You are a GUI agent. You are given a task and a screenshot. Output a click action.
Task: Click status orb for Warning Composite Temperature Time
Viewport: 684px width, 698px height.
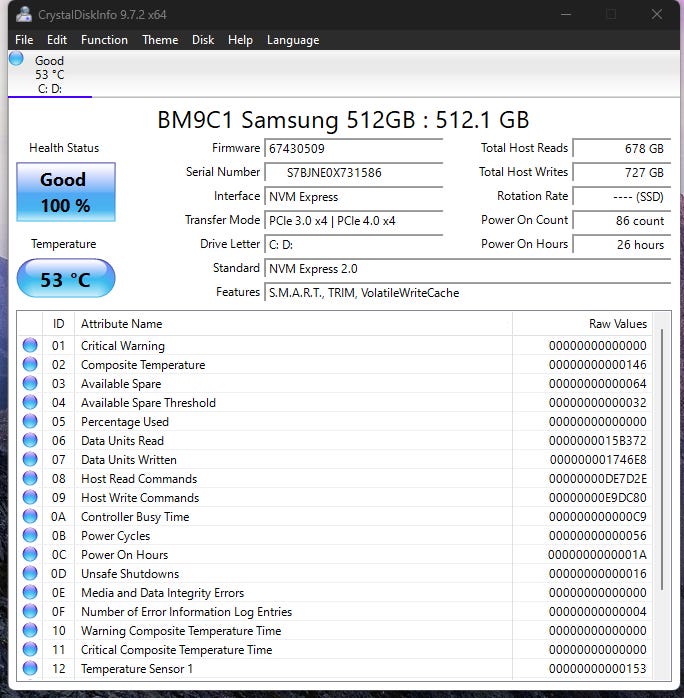tap(30, 630)
